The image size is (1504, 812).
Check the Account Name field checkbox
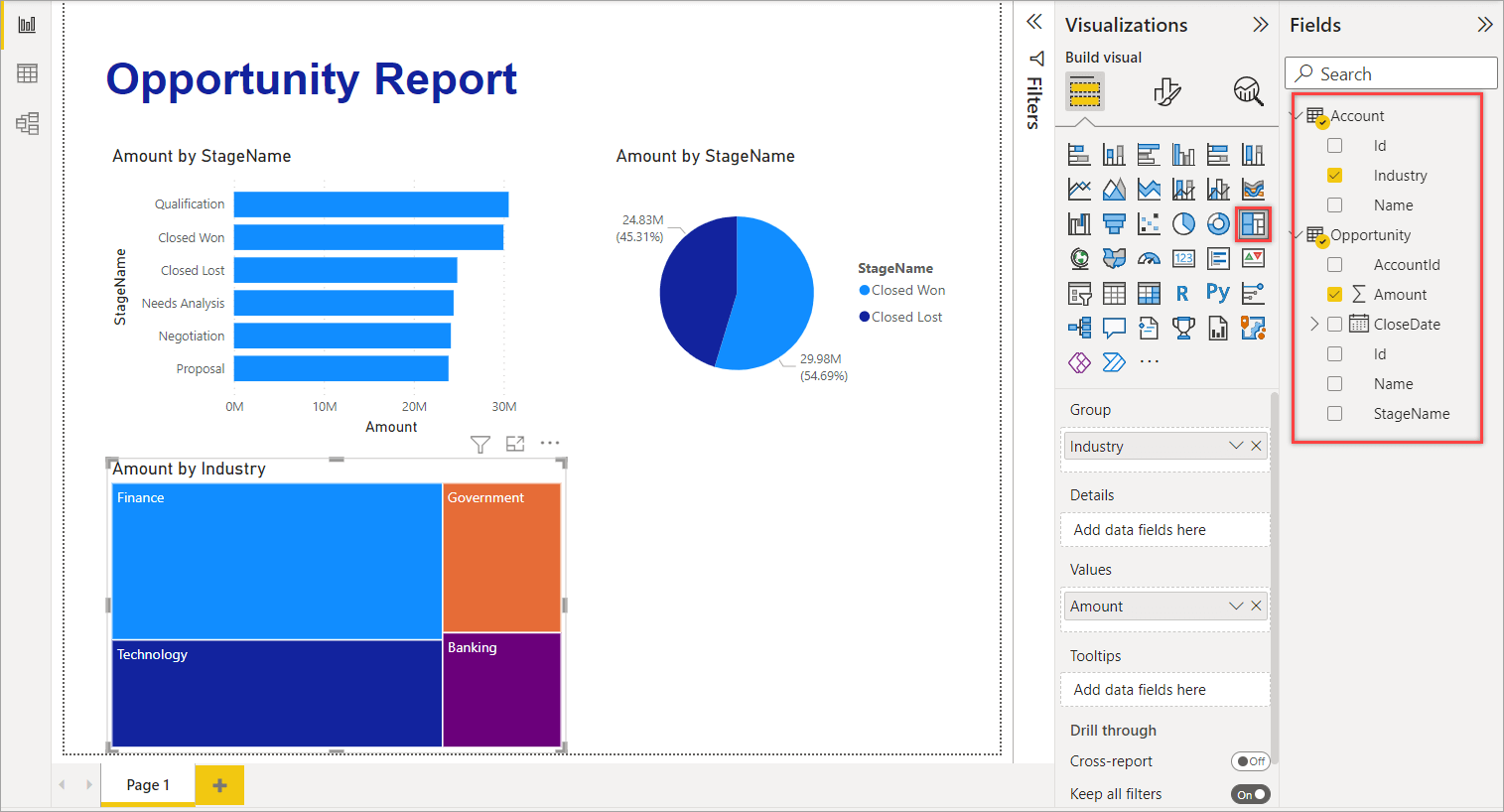pos(1334,205)
